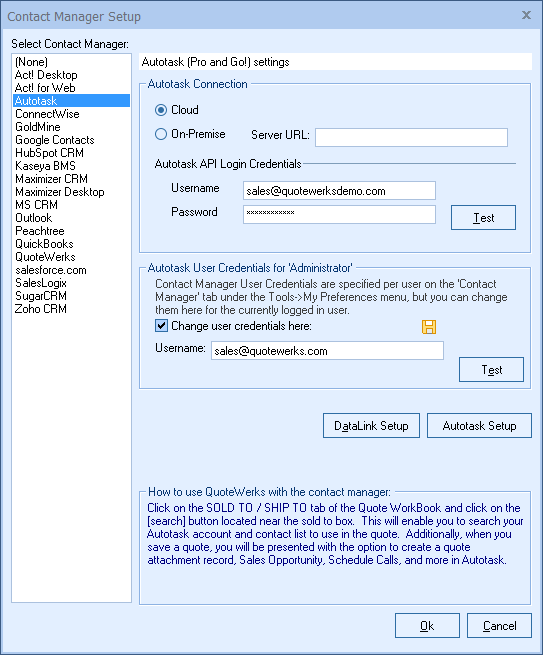Select Maximizer CRM contact manager
This screenshot has height=655, width=543.
coord(71,178)
